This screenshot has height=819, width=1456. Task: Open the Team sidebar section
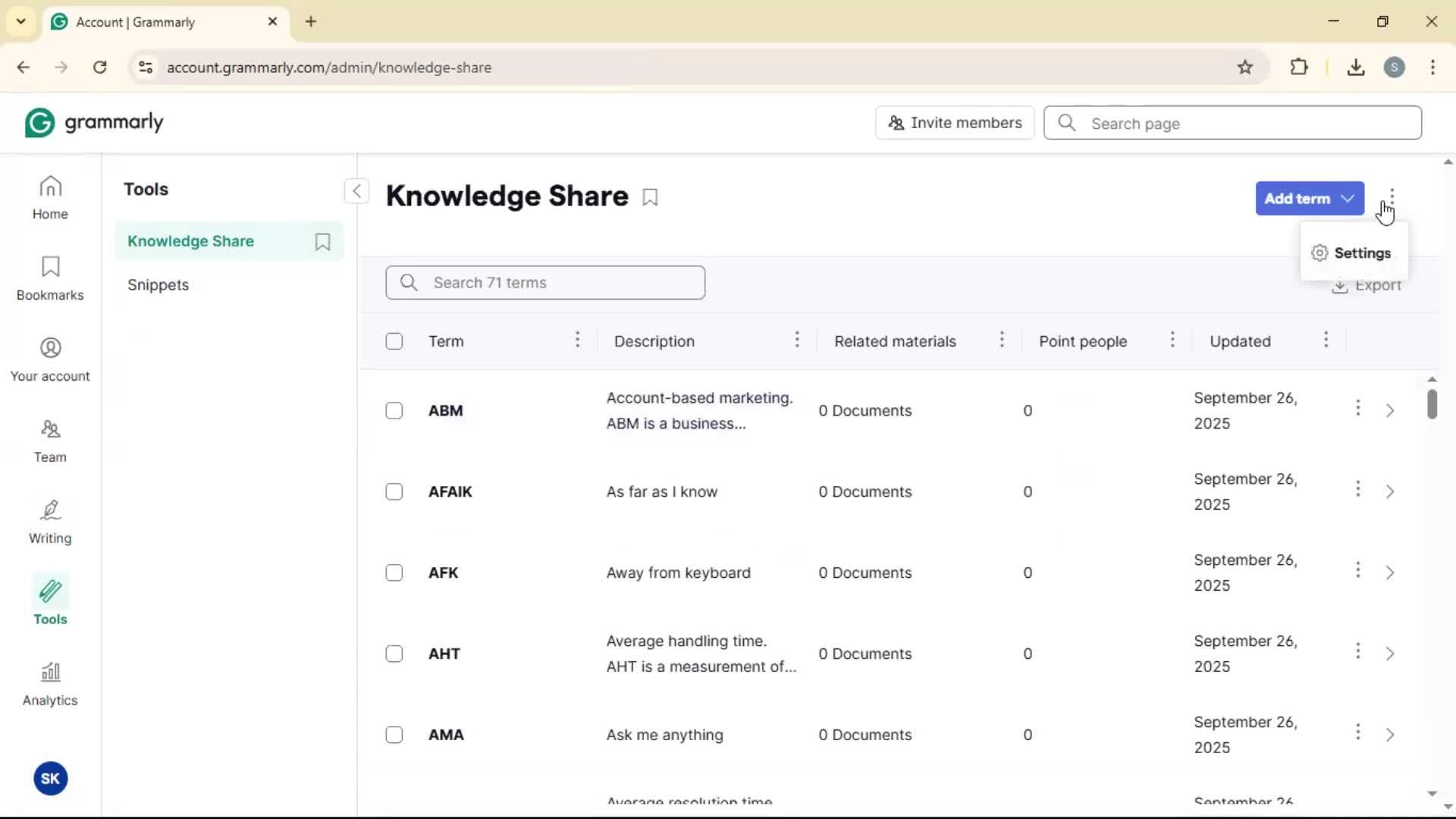pos(50,441)
